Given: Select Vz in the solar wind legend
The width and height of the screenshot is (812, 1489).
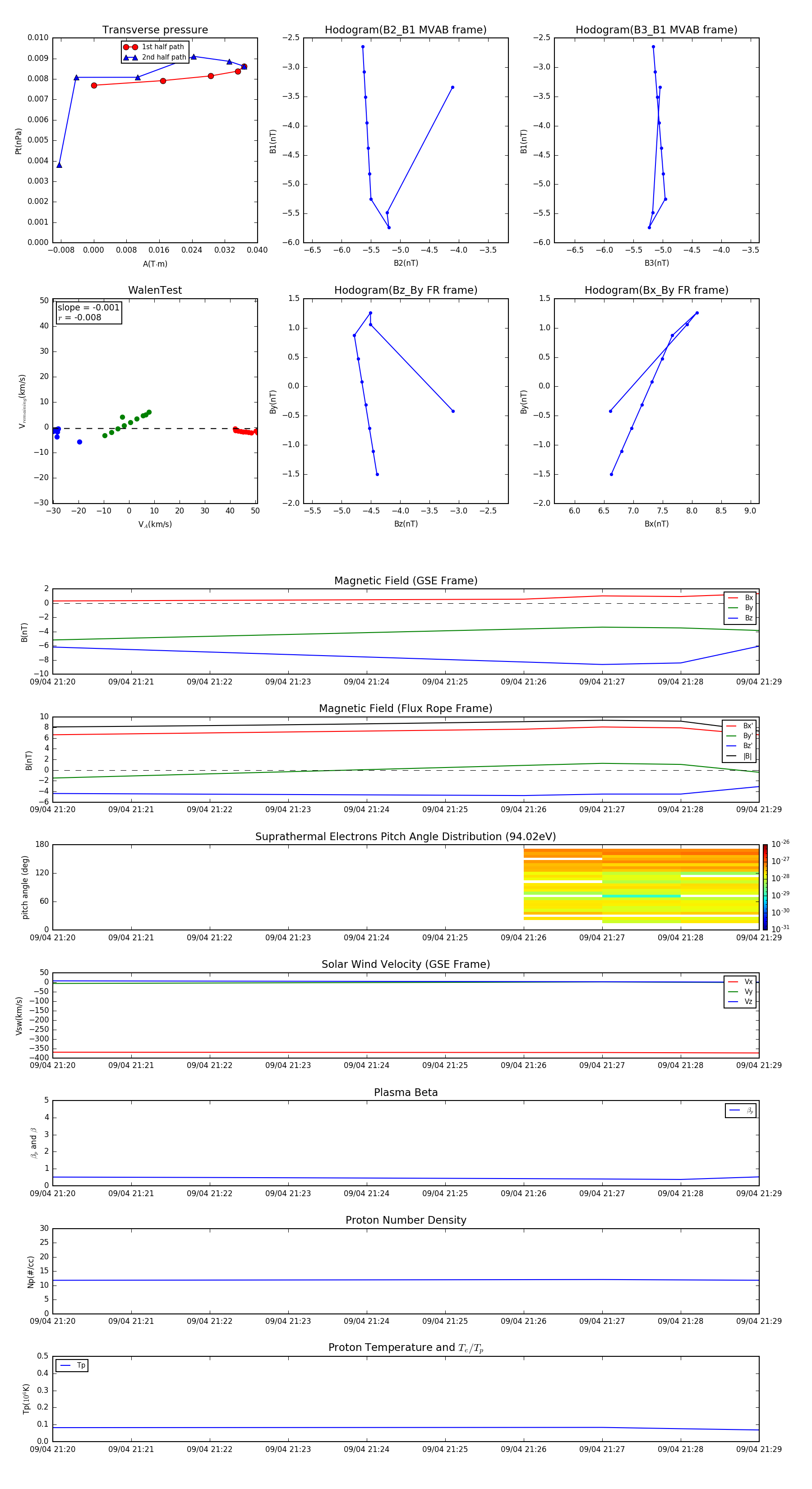Looking at the screenshot, I should tap(740, 1002).
